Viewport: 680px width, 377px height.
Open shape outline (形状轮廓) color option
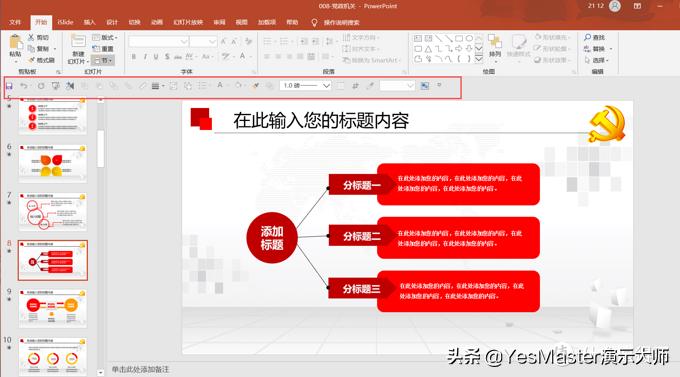pyautogui.click(x=551, y=49)
